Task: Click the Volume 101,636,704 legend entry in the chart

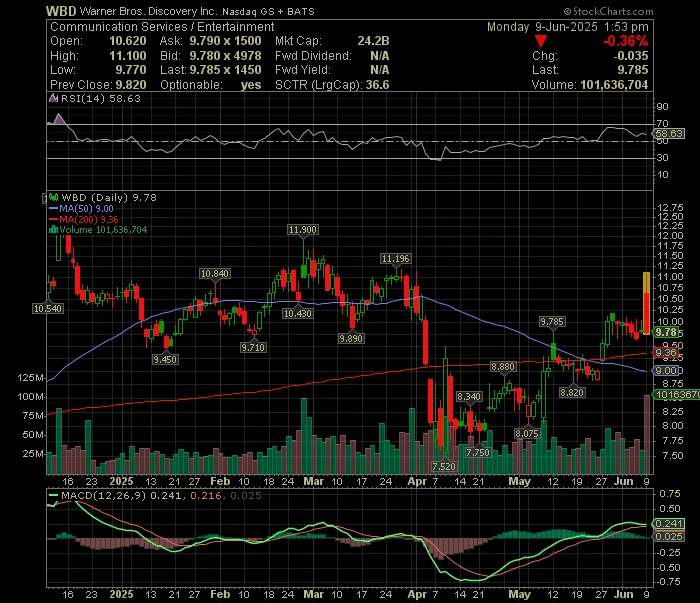Action: tap(103, 230)
